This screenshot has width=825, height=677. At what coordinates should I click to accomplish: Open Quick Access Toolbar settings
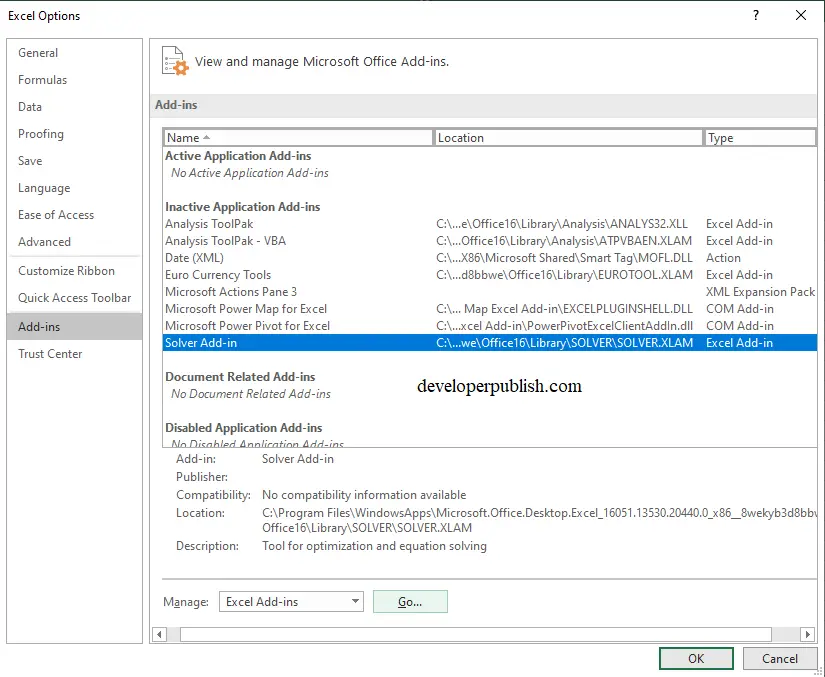pyautogui.click(x=75, y=298)
